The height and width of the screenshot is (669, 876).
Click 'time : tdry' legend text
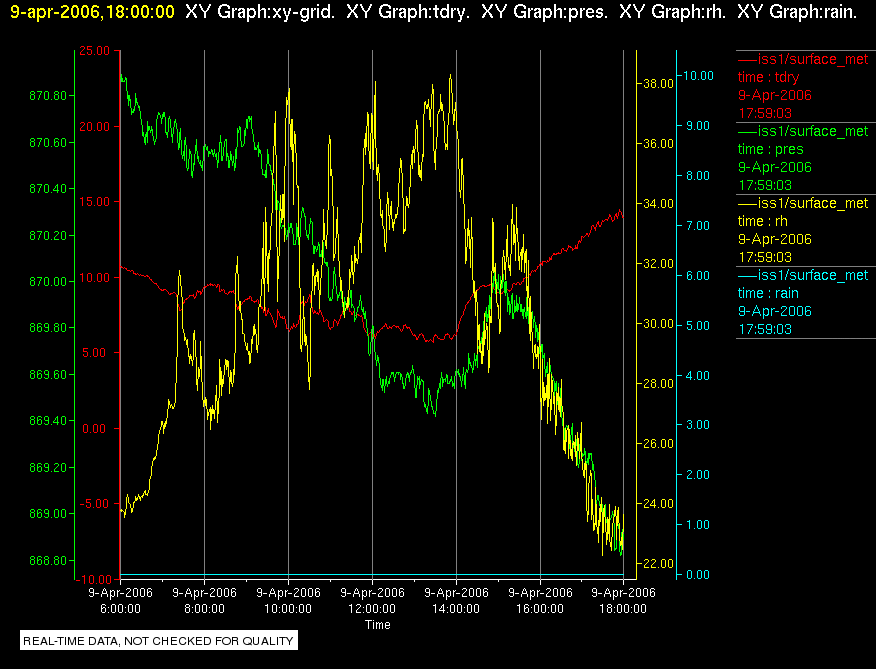tap(768, 77)
